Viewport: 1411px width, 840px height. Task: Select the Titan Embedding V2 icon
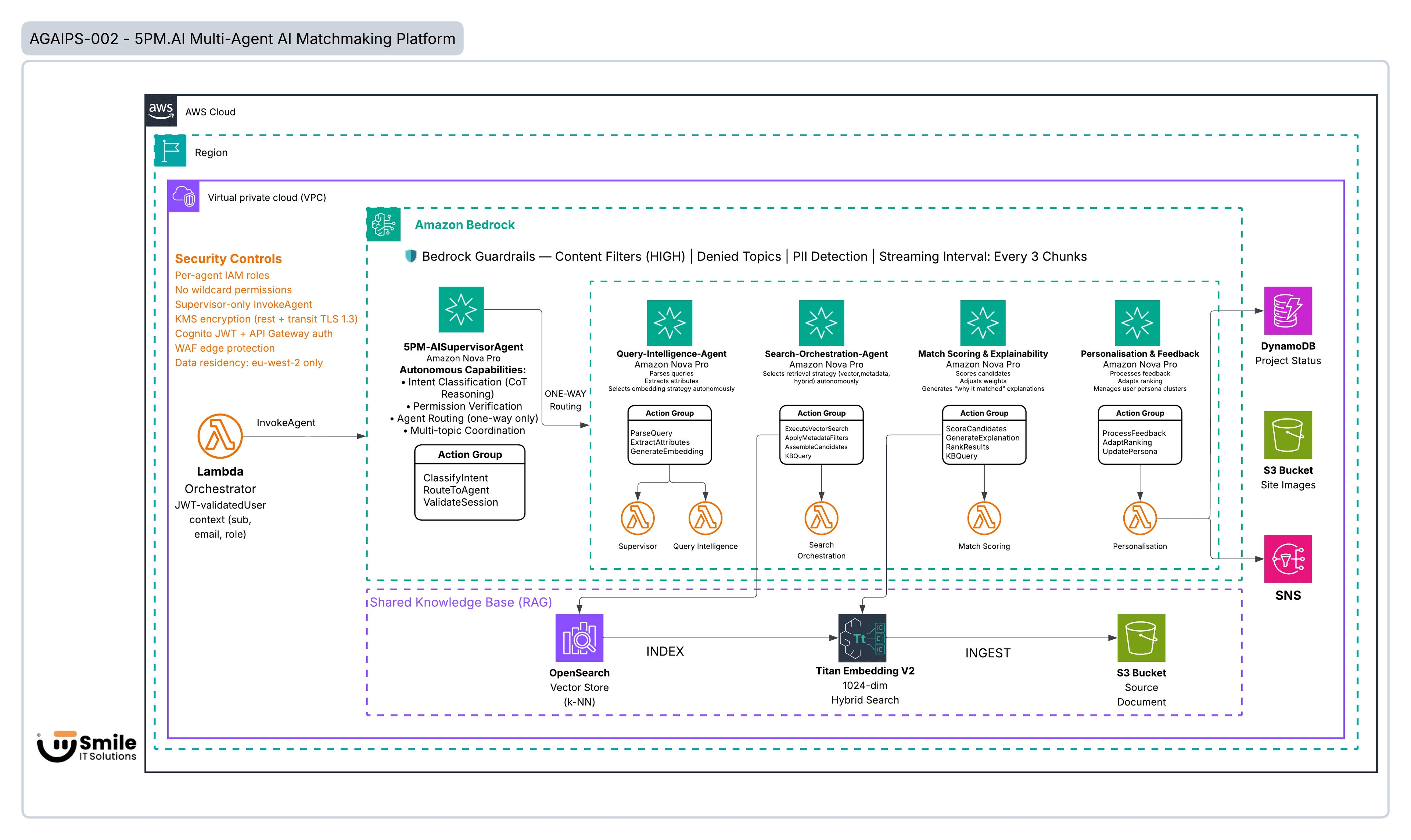pyautogui.click(x=861, y=639)
